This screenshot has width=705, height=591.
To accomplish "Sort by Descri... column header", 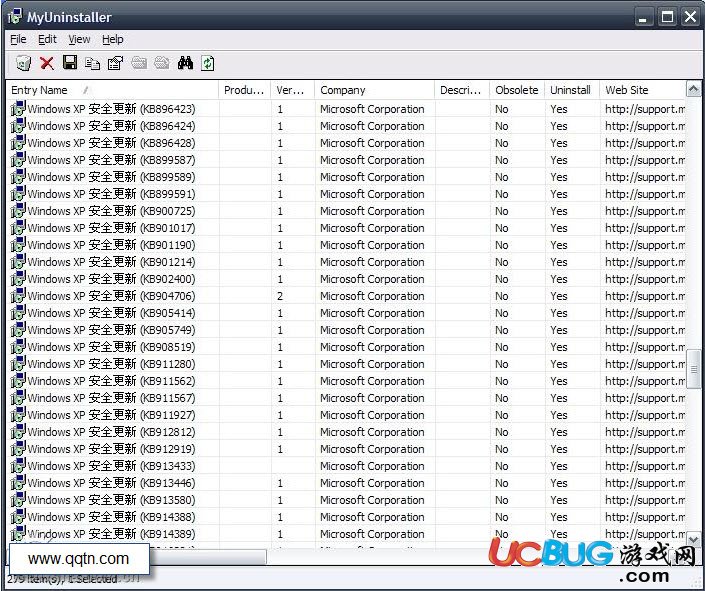I will tap(462, 90).
